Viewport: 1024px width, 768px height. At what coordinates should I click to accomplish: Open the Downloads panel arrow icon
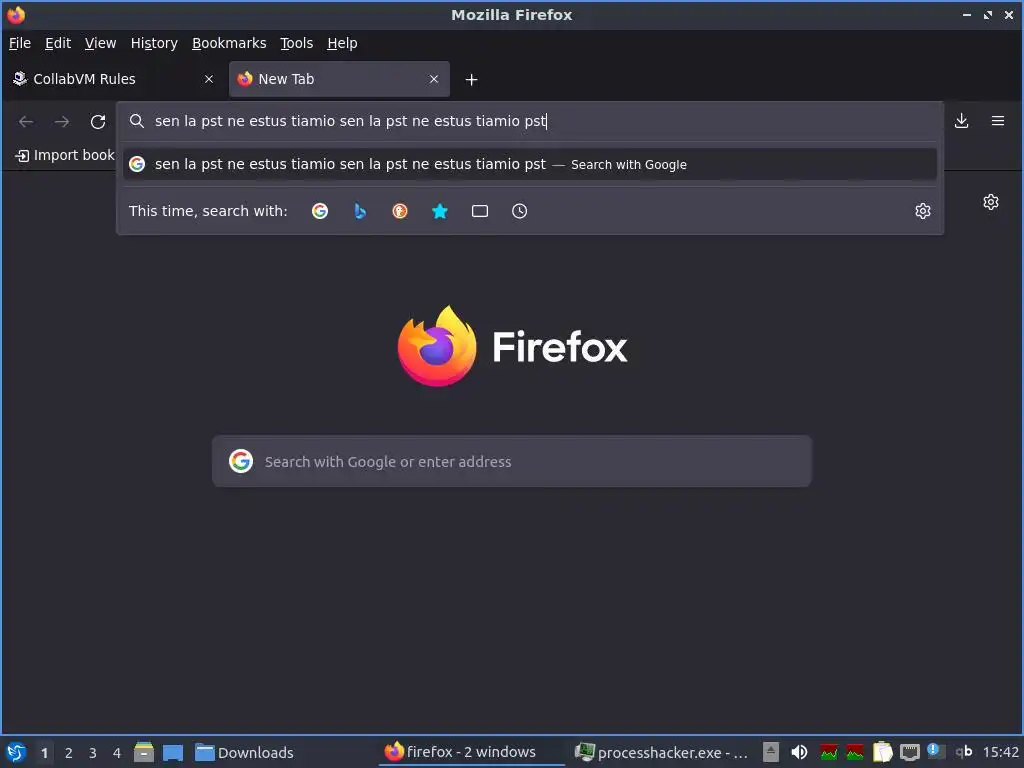coord(961,121)
